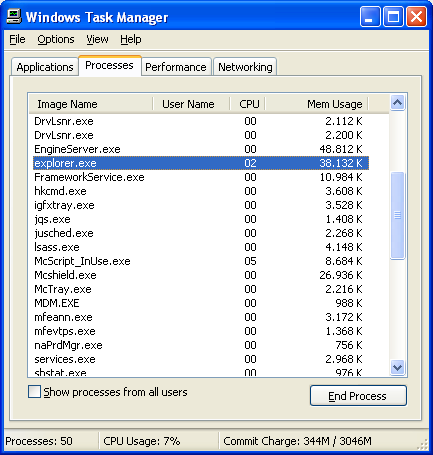Enable Show processes from all users
The image size is (433, 455).
pyautogui.click(x=34, y=392)
